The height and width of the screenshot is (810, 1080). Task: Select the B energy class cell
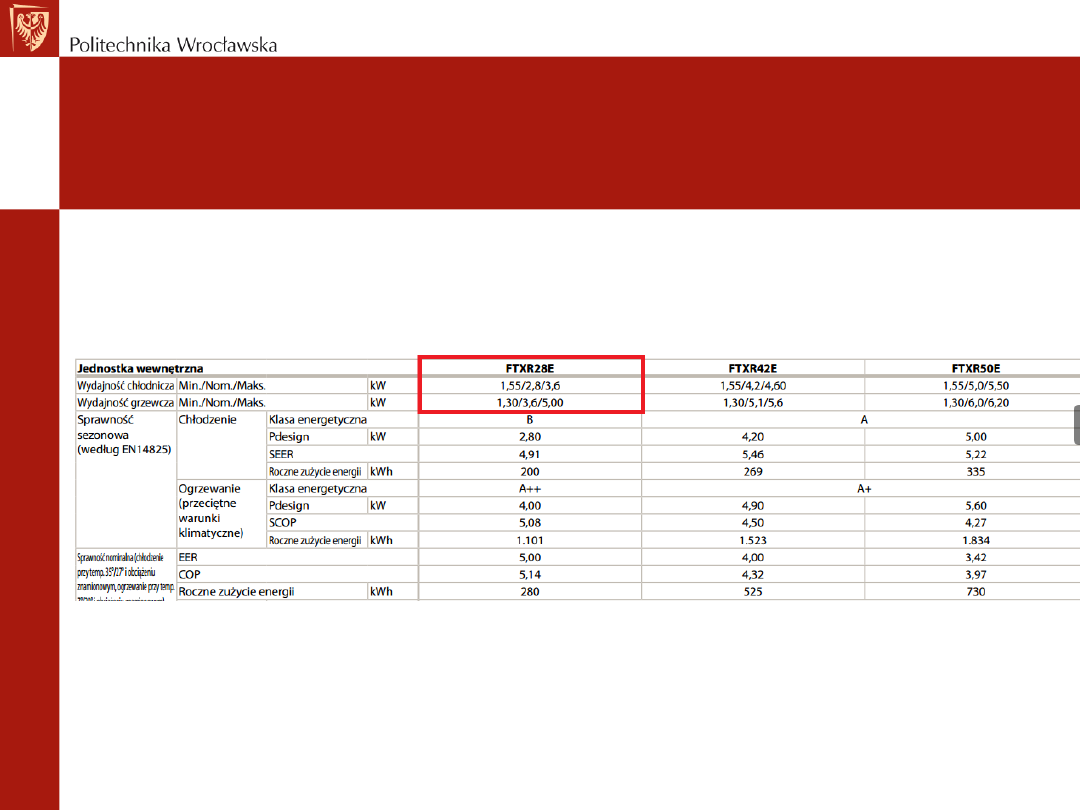click(530, 420)
